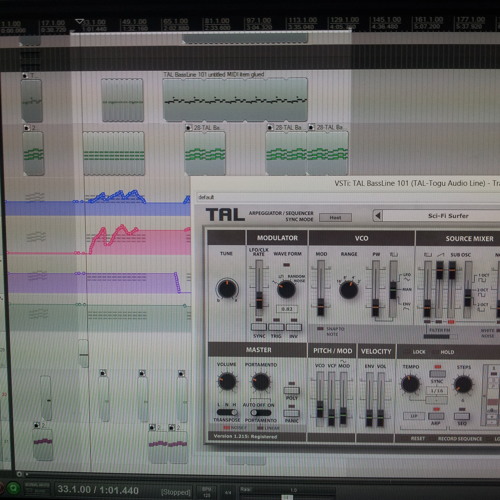
Task: Click the sub osc octave mode switch
Action: (468, 289)
